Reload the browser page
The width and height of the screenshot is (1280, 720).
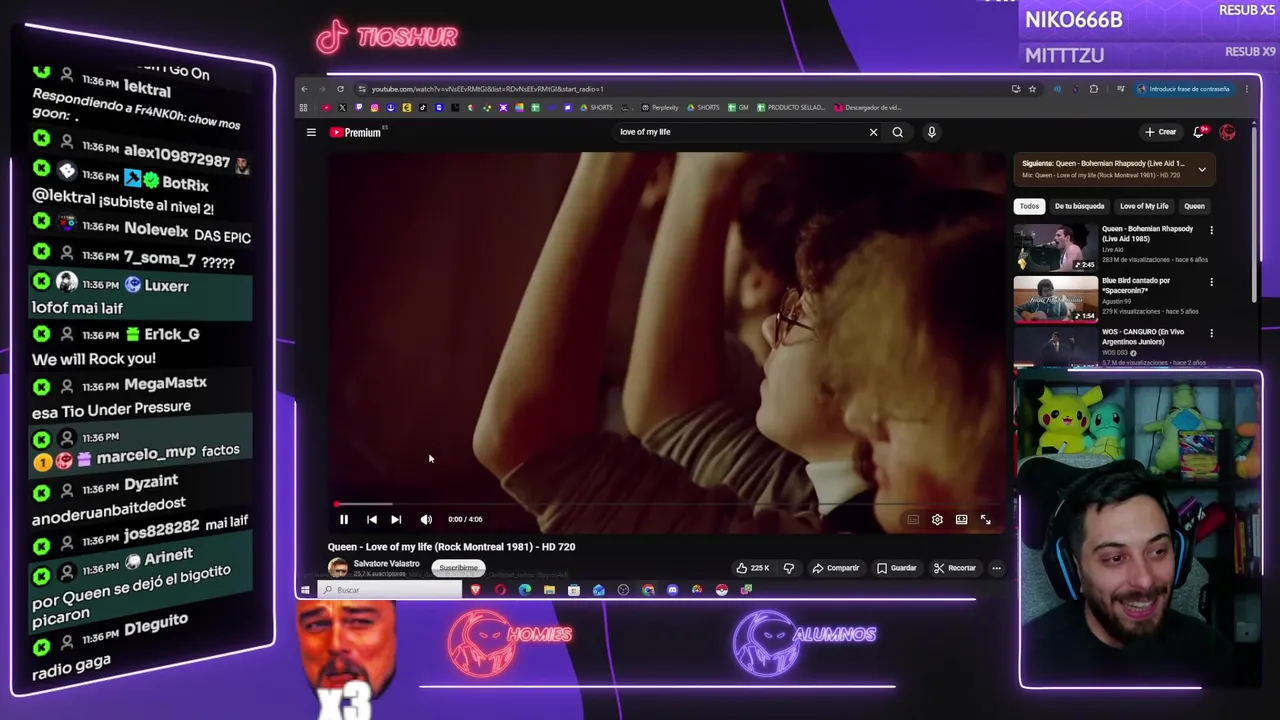[x=340, y=89]
